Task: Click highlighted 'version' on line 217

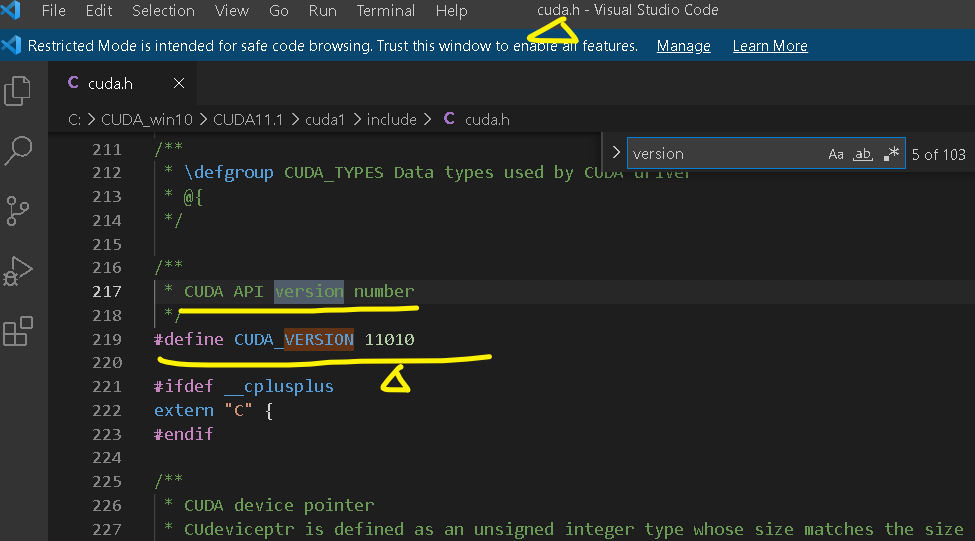Action: pyautogui.click(x=309, y=291)
